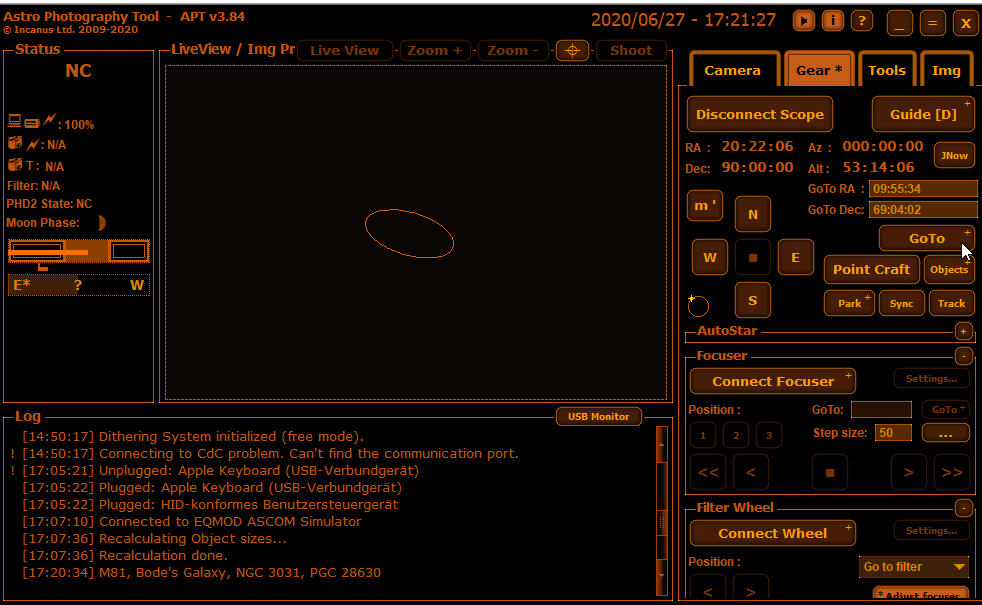Open the Go to filter dropdown
Viewport: 982px width, 605px height.
[x=914, y=567]
